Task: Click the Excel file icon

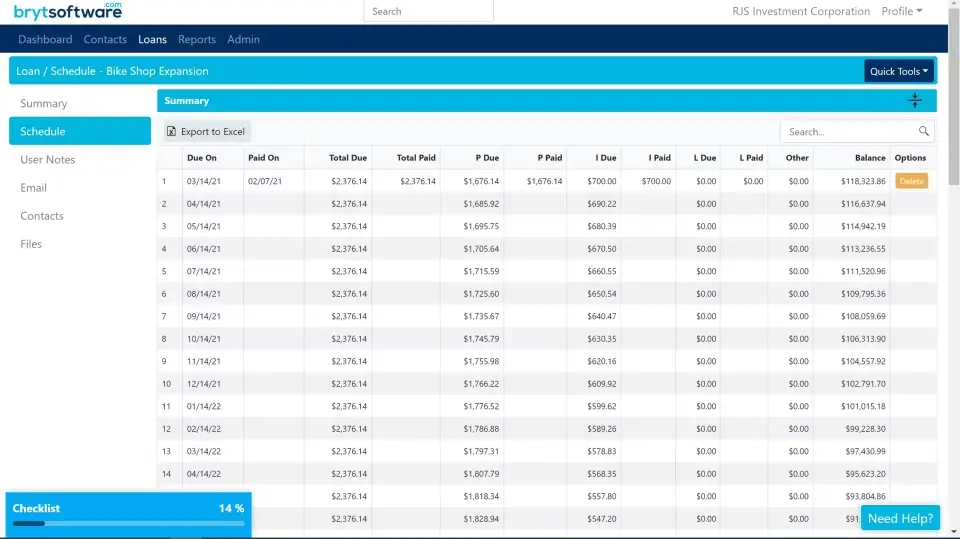Action: [x=172, y=132]
